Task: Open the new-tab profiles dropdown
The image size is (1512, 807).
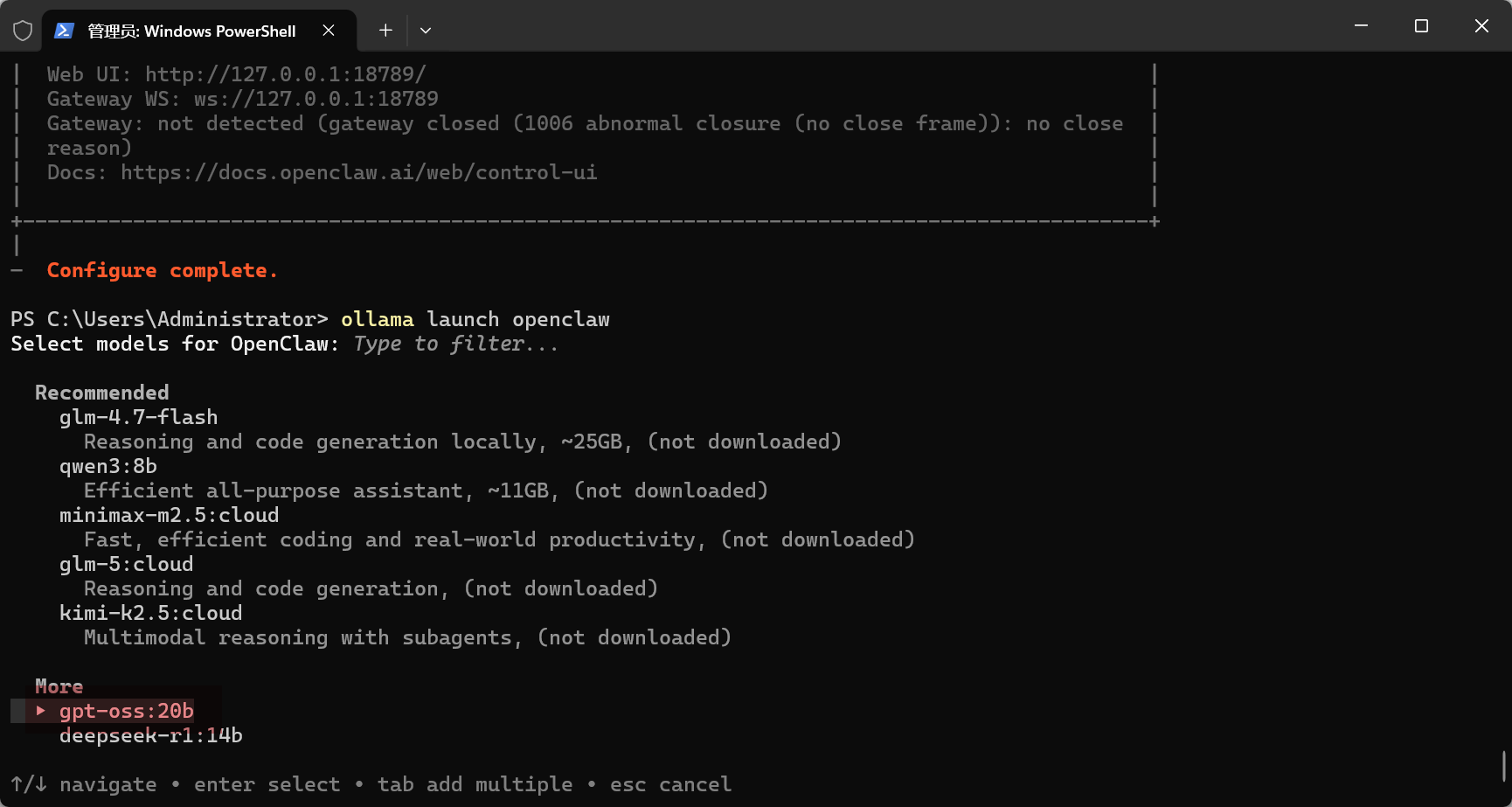Action: pos(426,31)
